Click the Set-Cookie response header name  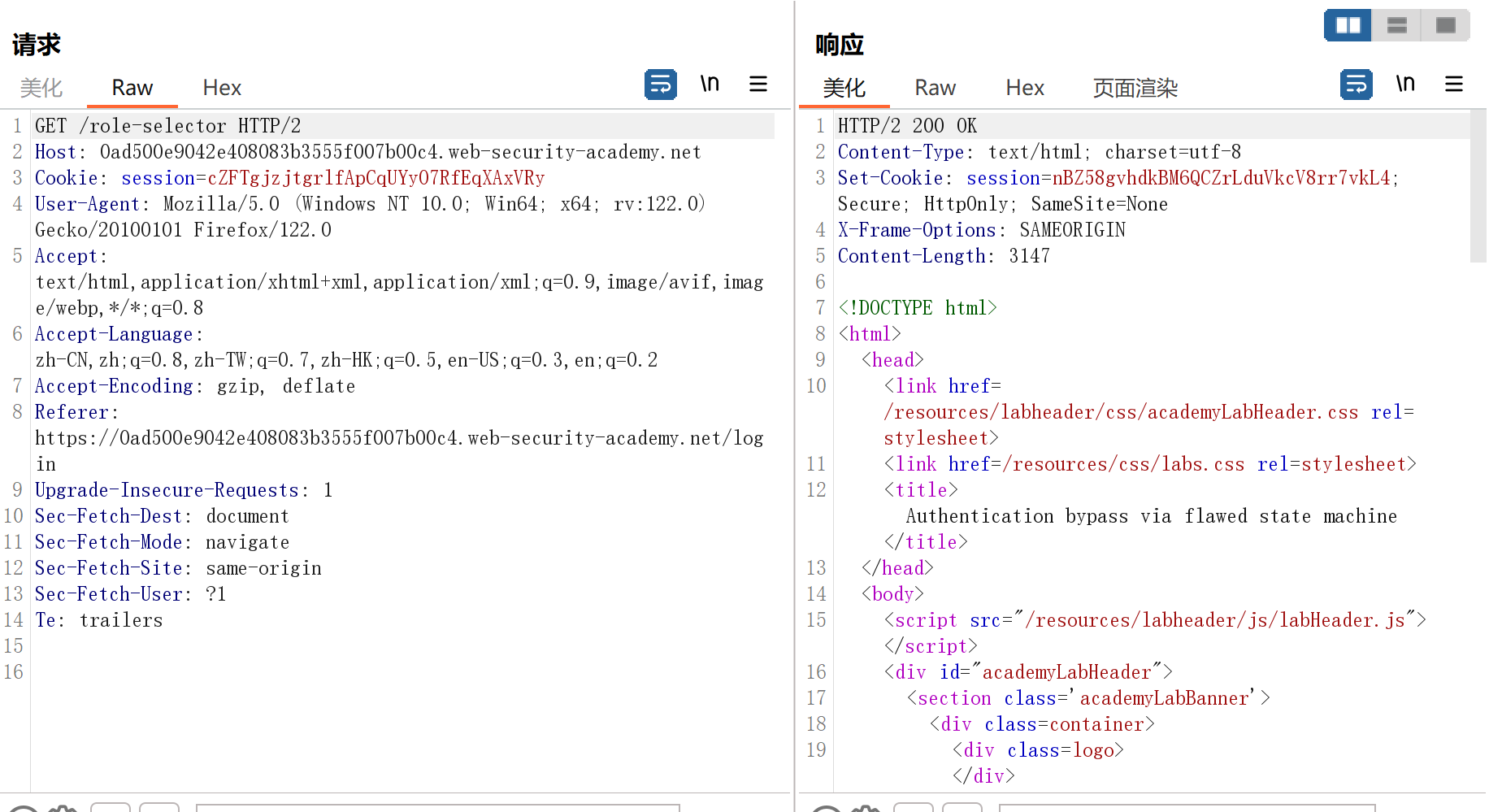tap(890, 178)
